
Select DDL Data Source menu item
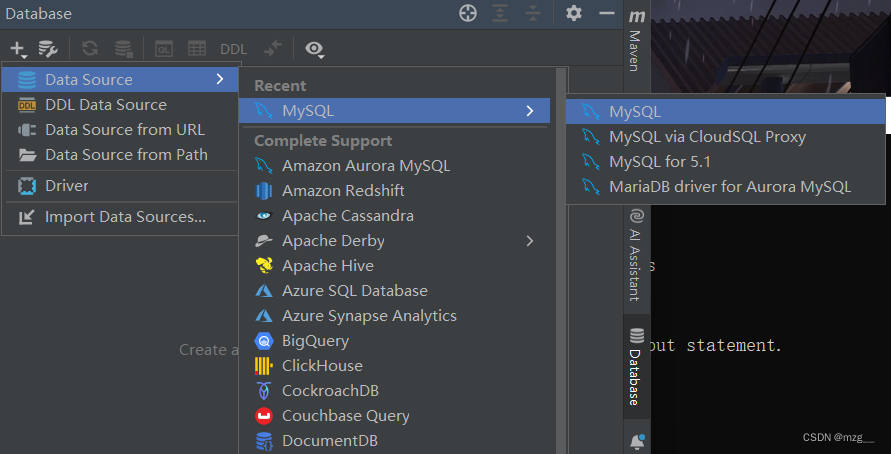(120, 105)
